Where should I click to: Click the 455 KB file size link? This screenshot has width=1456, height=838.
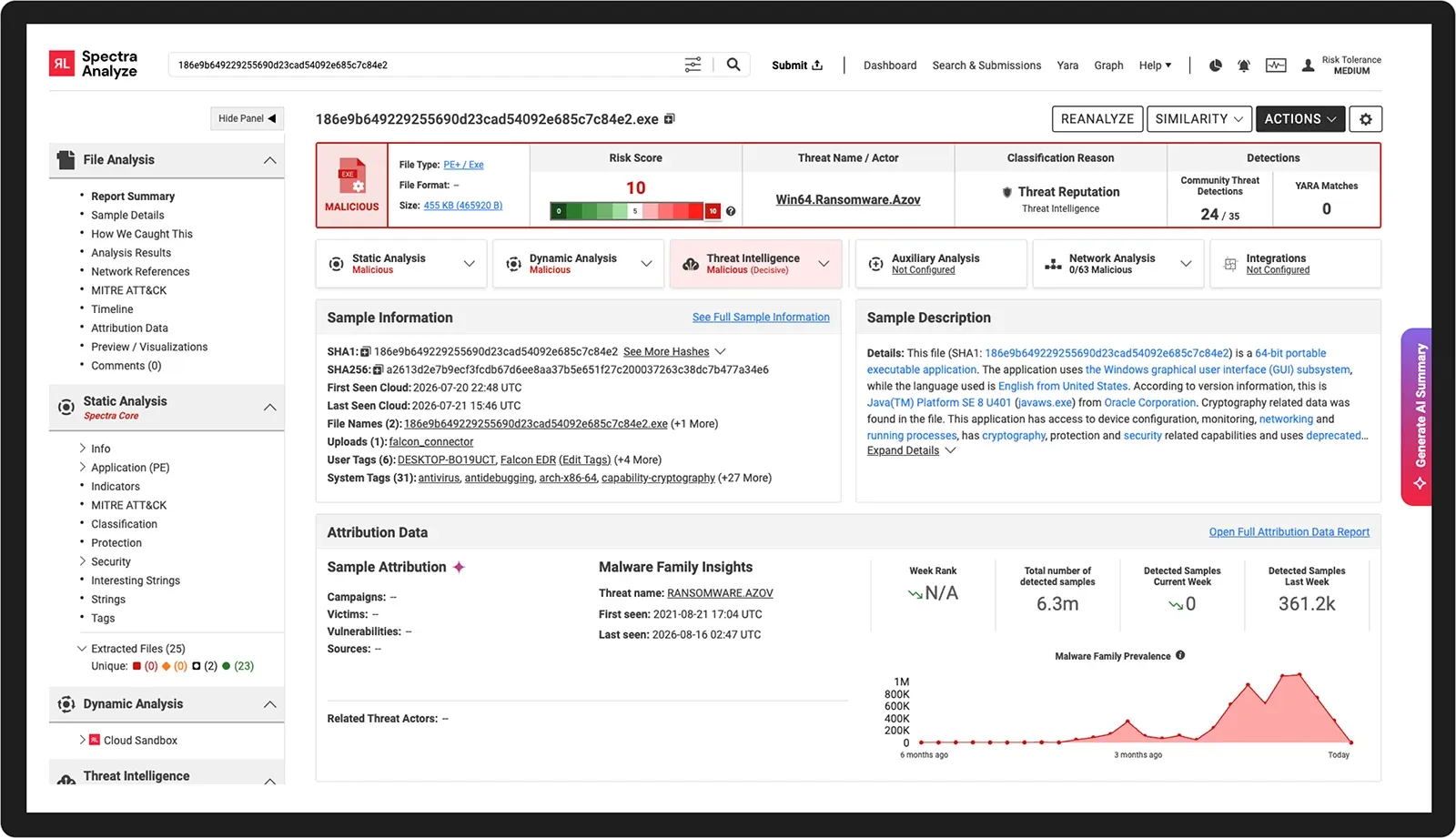462,206
